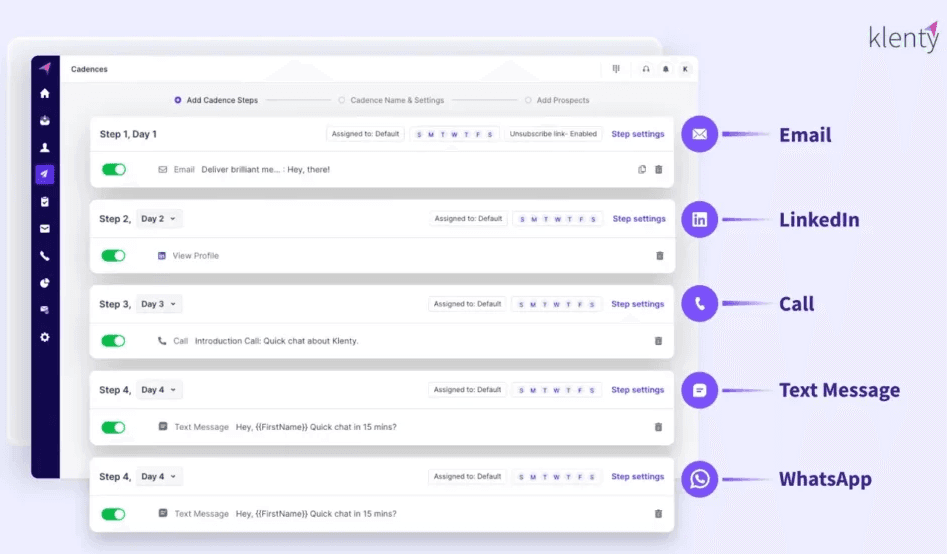
Task: Click the envelope icon before Email label
Action: pyautogui.click(x=162, y=170)
